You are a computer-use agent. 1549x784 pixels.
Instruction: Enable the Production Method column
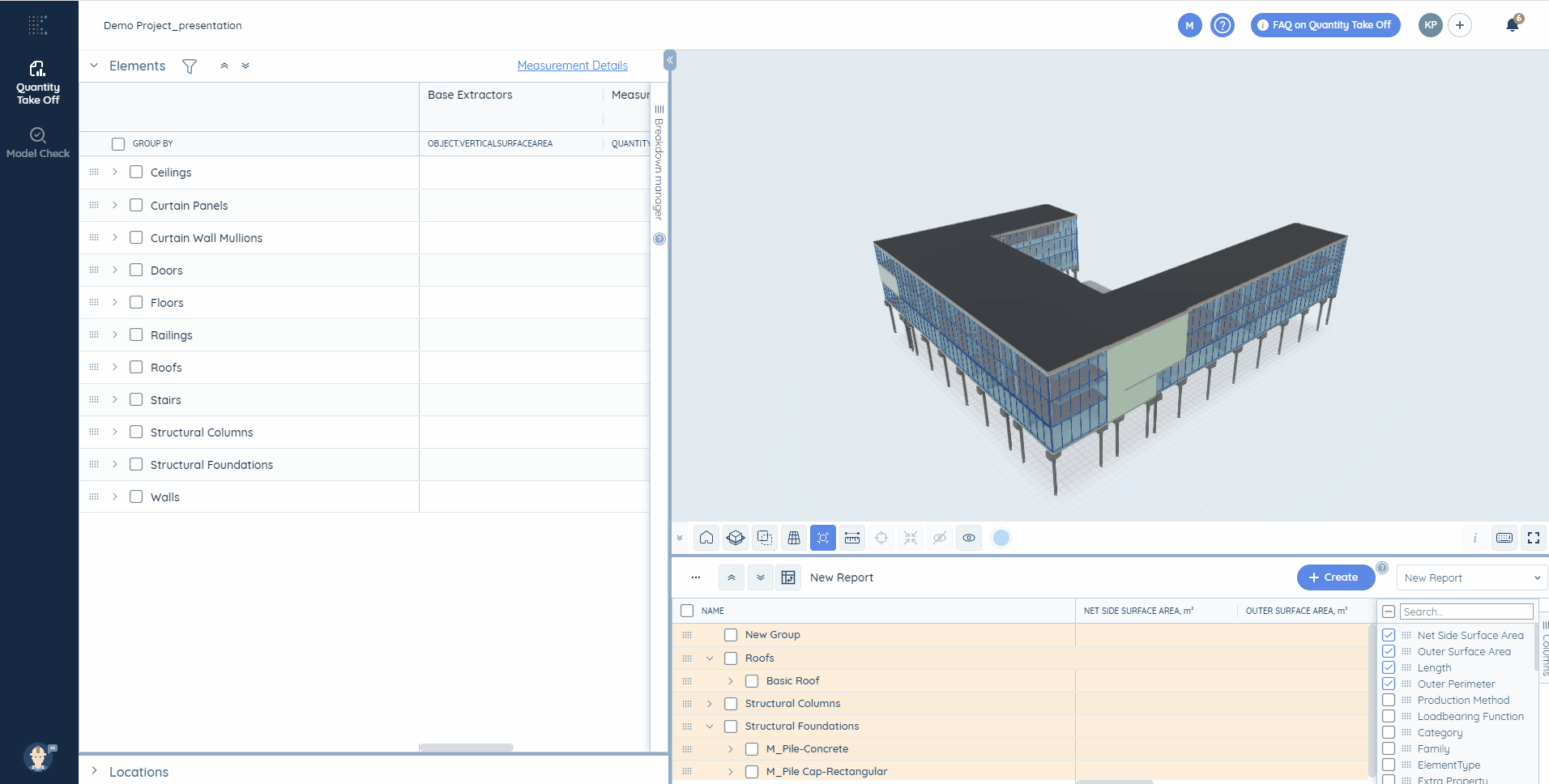(x=1389, y=700)
